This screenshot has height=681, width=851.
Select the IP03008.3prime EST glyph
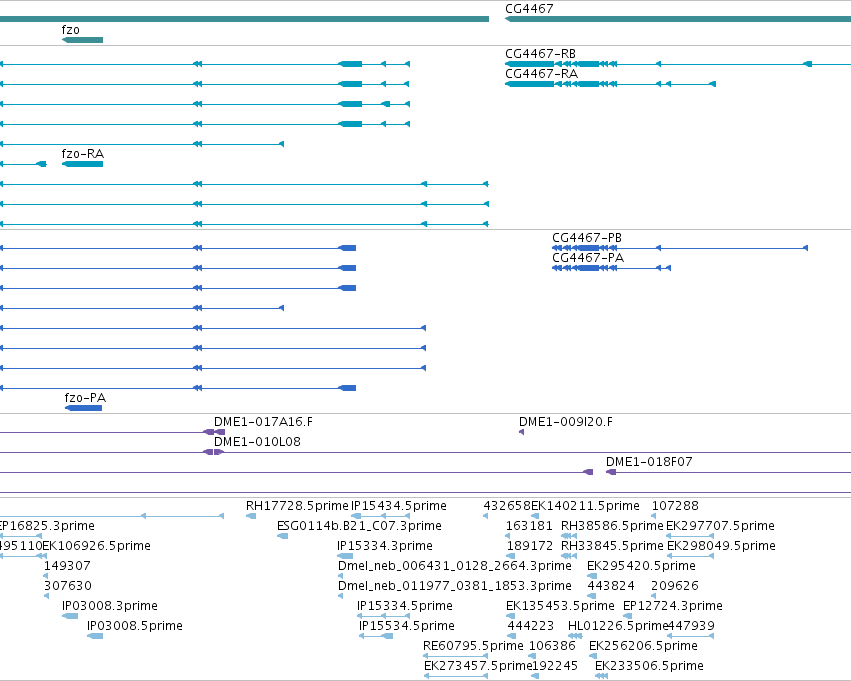coord(70,616)
